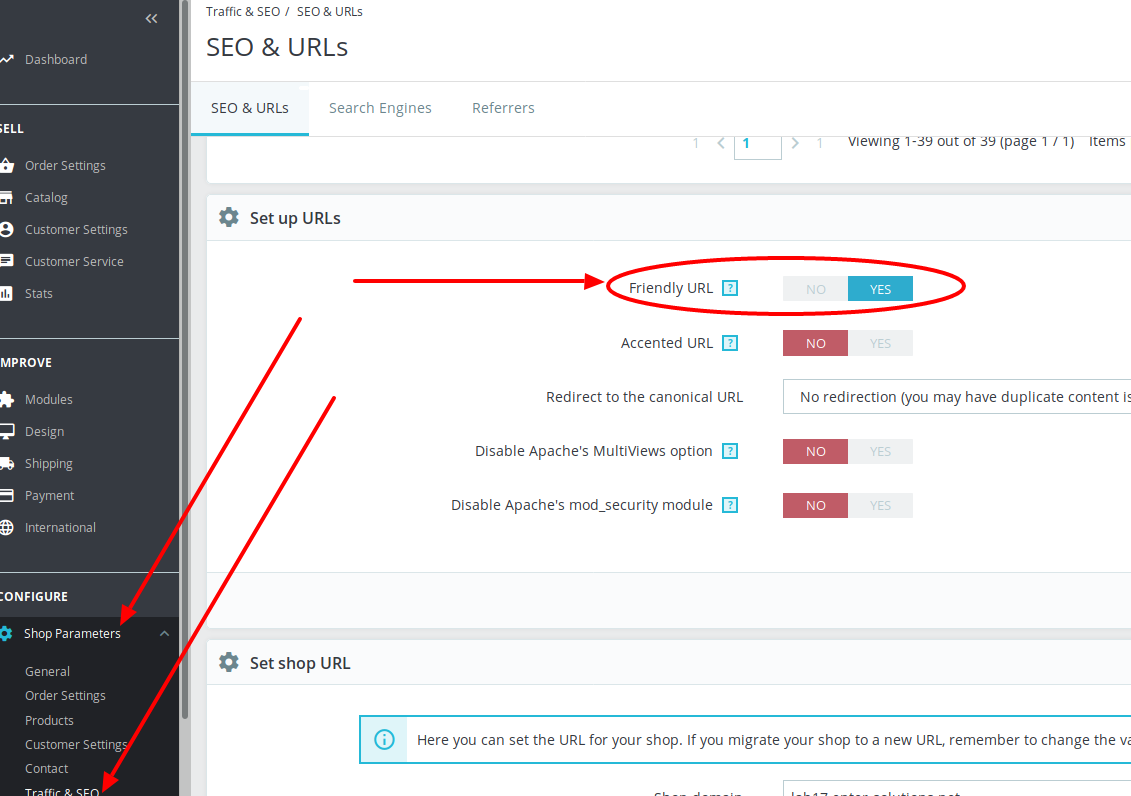Click the sidebar vertical scrollbar
Image resolution: width=1131 pixels, height=796 pixels.
point(185,361)
